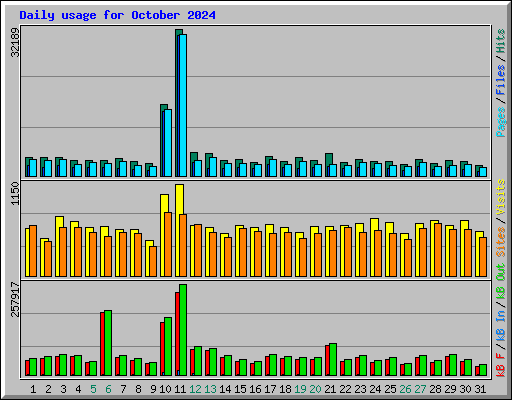
Task: Select day 25 on the x-axis
Action: (390, 389)
